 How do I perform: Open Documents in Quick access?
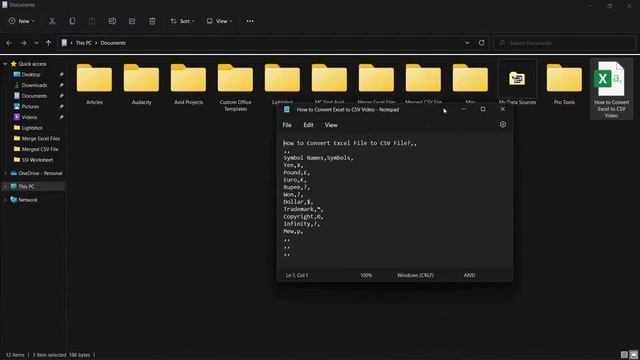[34, 96]
